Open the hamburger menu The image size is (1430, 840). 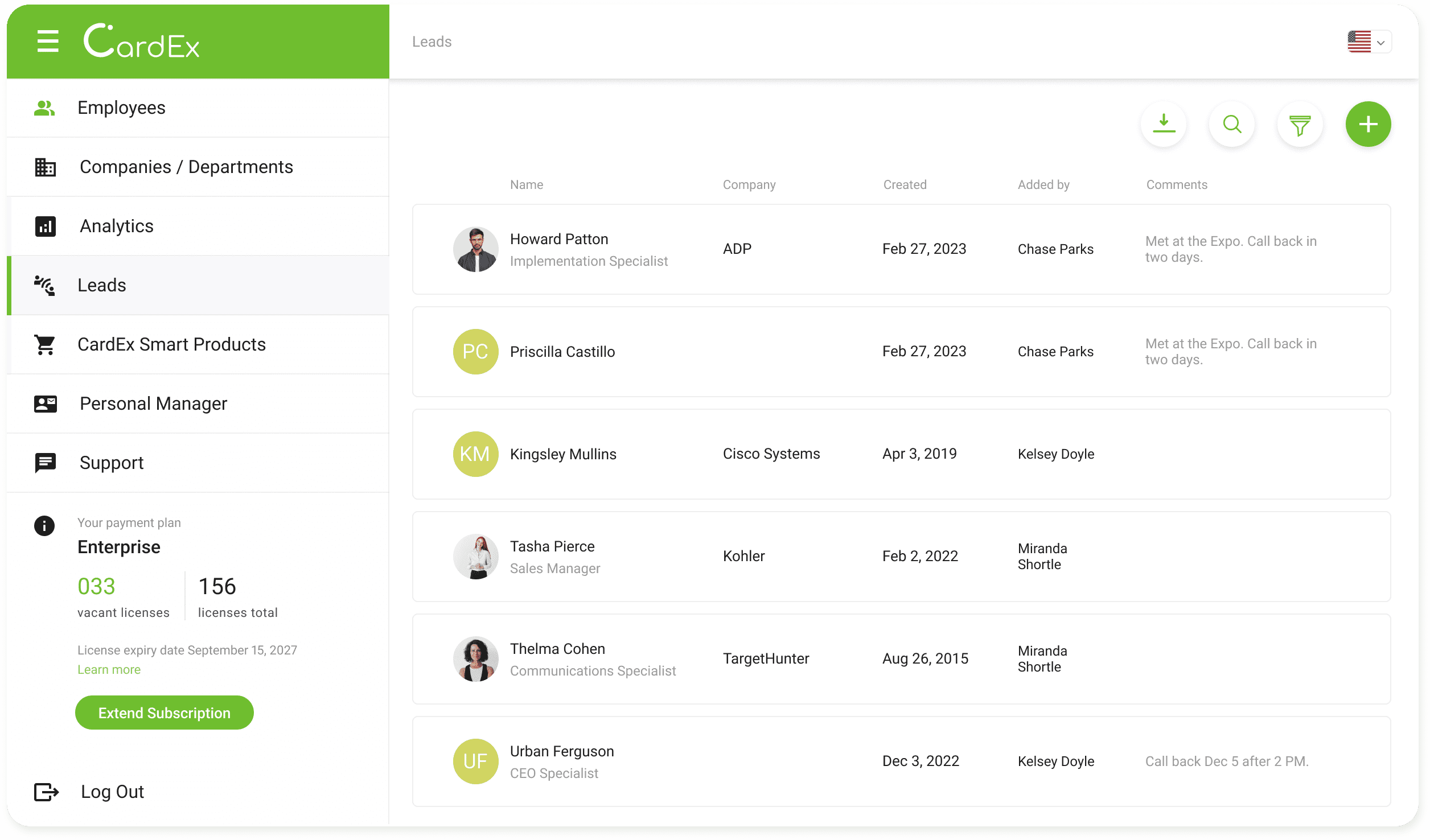pos(47,41)
